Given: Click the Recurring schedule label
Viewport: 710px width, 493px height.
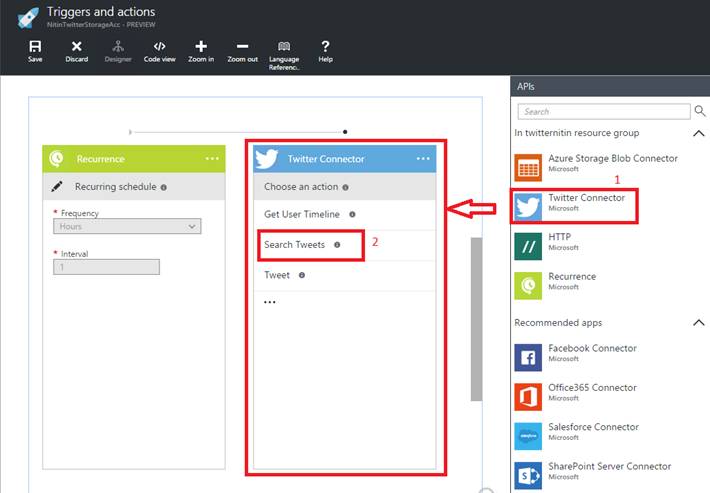Looking at the screenshot, I should click(x=115, y=187).
